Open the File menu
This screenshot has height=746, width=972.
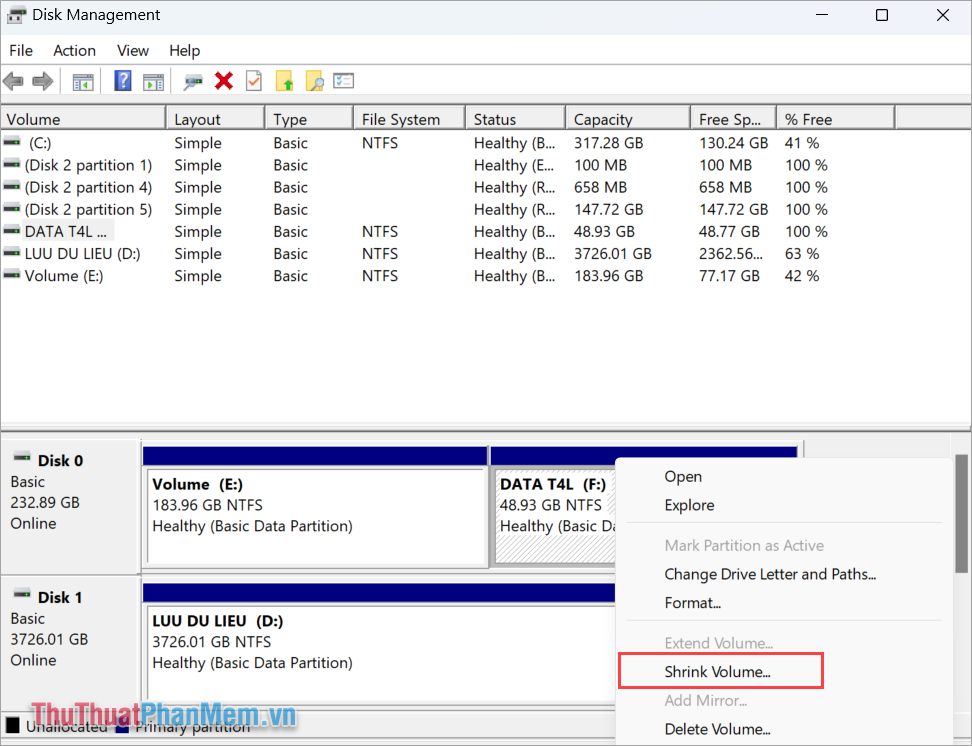click(x=20, y=50)
